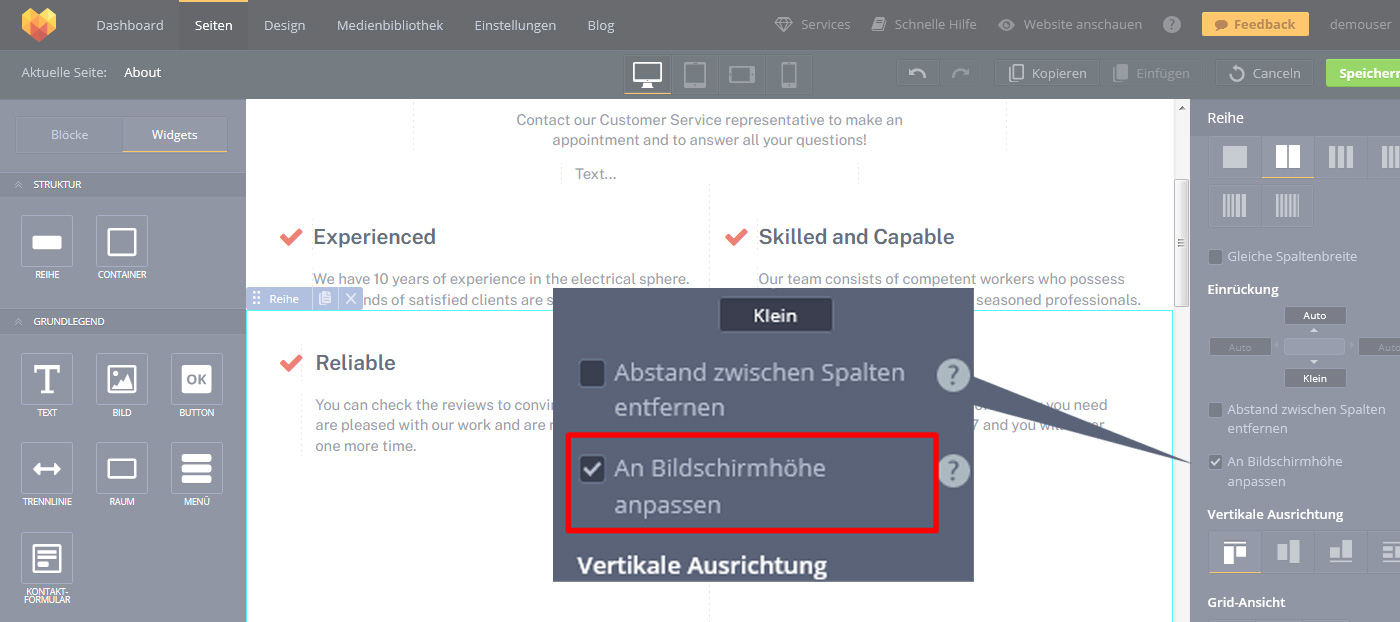Click the orange Feedback button

1254,24
